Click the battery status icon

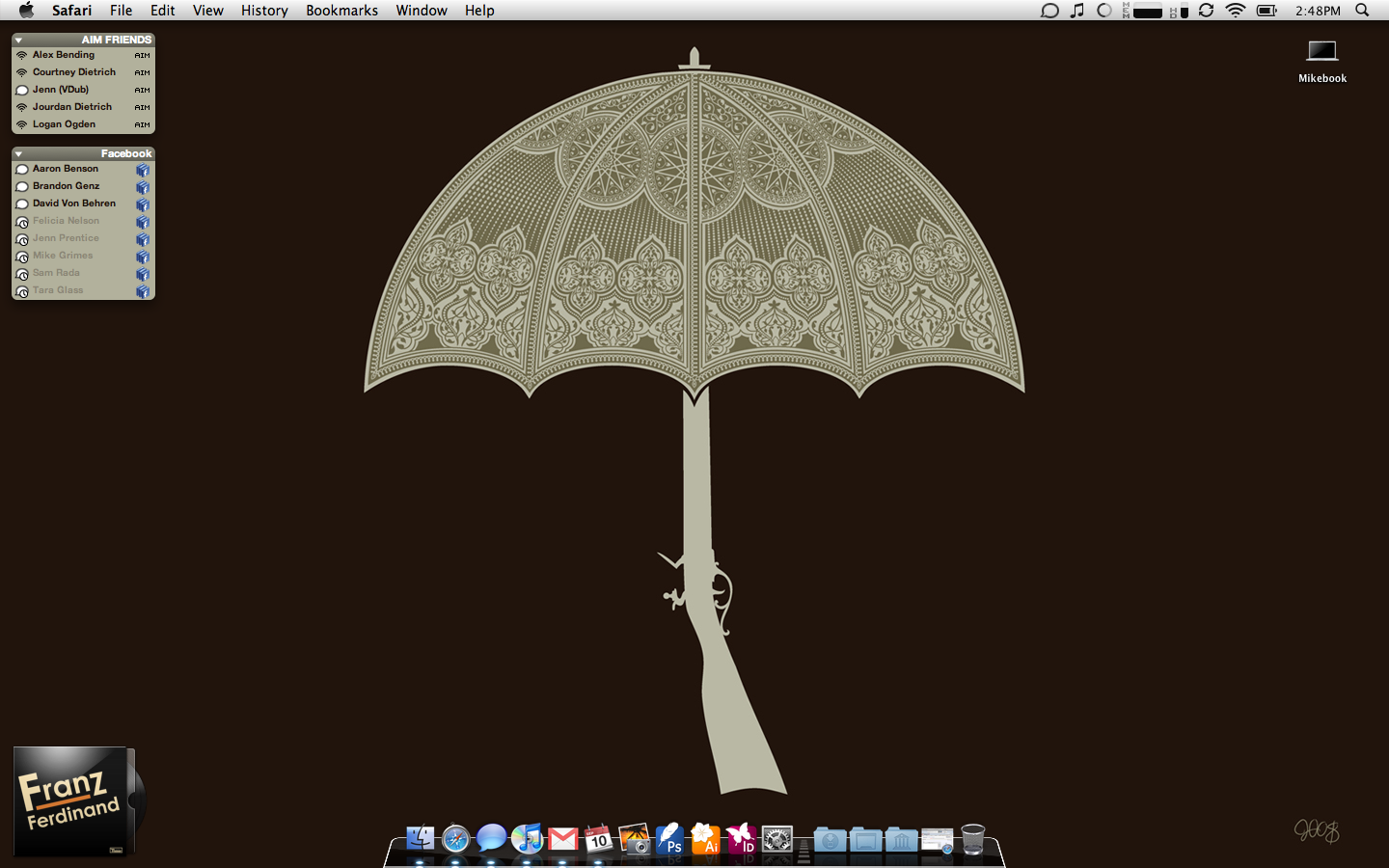click(1266, 11)
